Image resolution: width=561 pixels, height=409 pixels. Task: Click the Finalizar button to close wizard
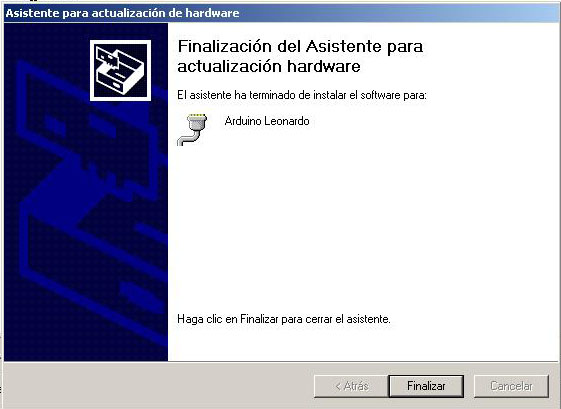[x=426, y=386]
